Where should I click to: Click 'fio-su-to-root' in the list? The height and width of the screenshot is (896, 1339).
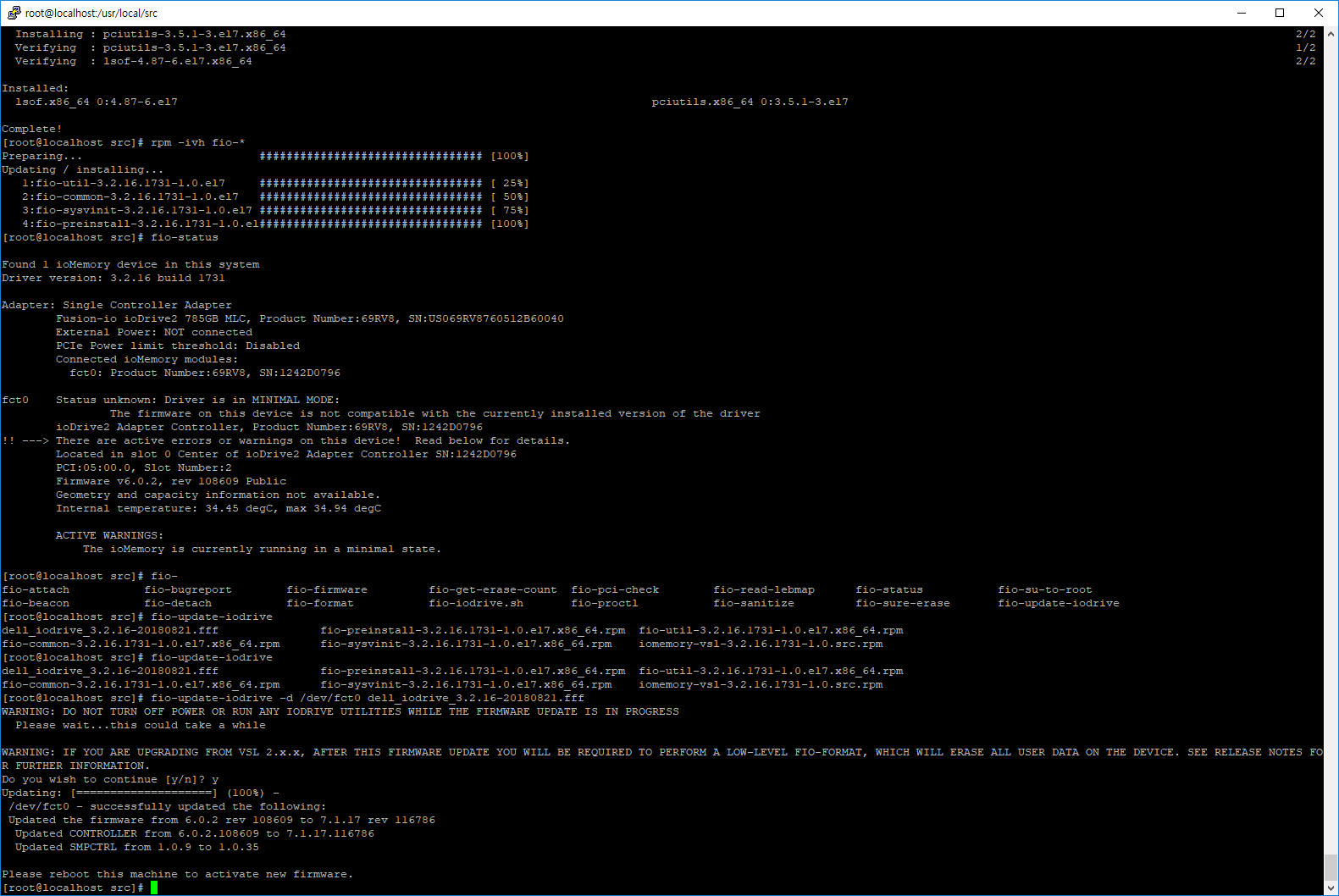click(1045, 589)
